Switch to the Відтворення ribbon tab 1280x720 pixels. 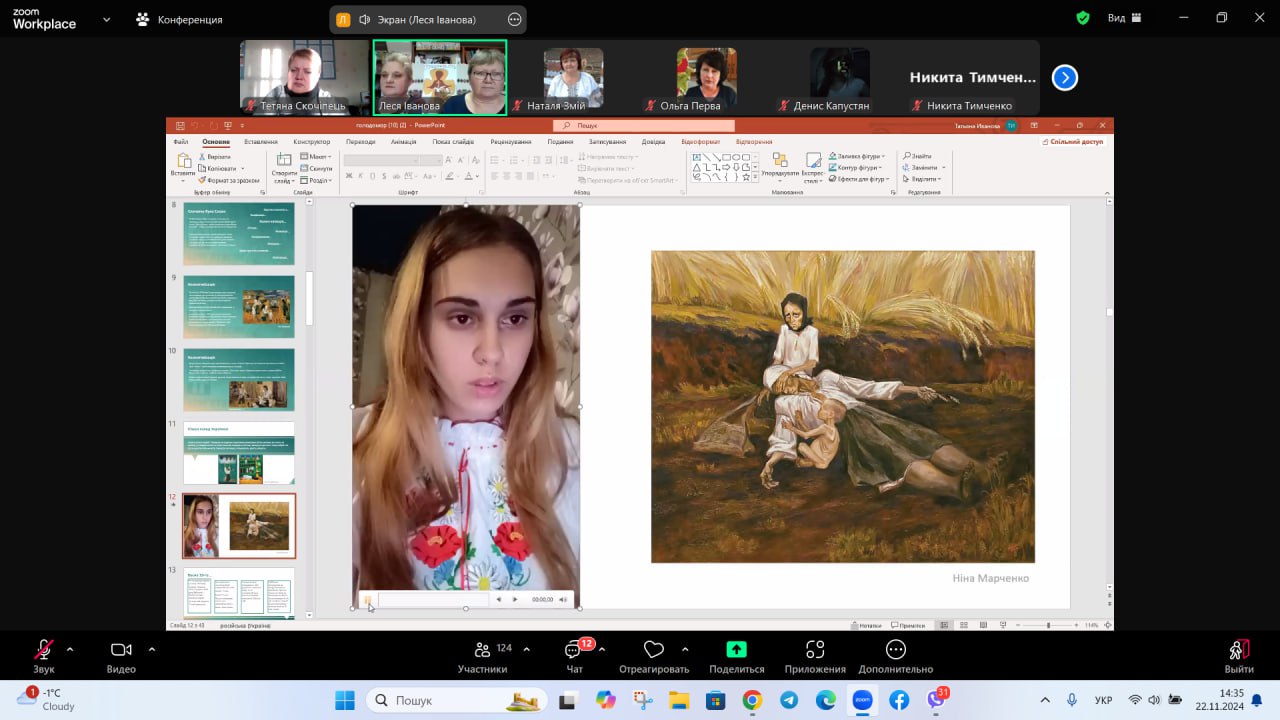(754, 142)
